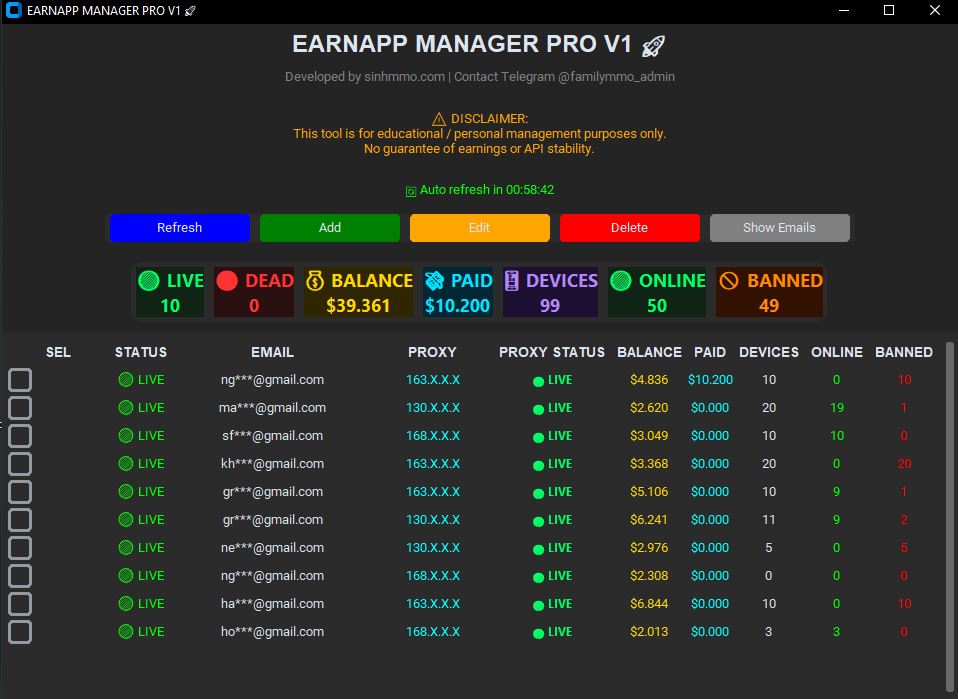The width and height of the screenshot is (958, 699).
Task: Click the email ma***@gmail.com
Action: point(272,408)
